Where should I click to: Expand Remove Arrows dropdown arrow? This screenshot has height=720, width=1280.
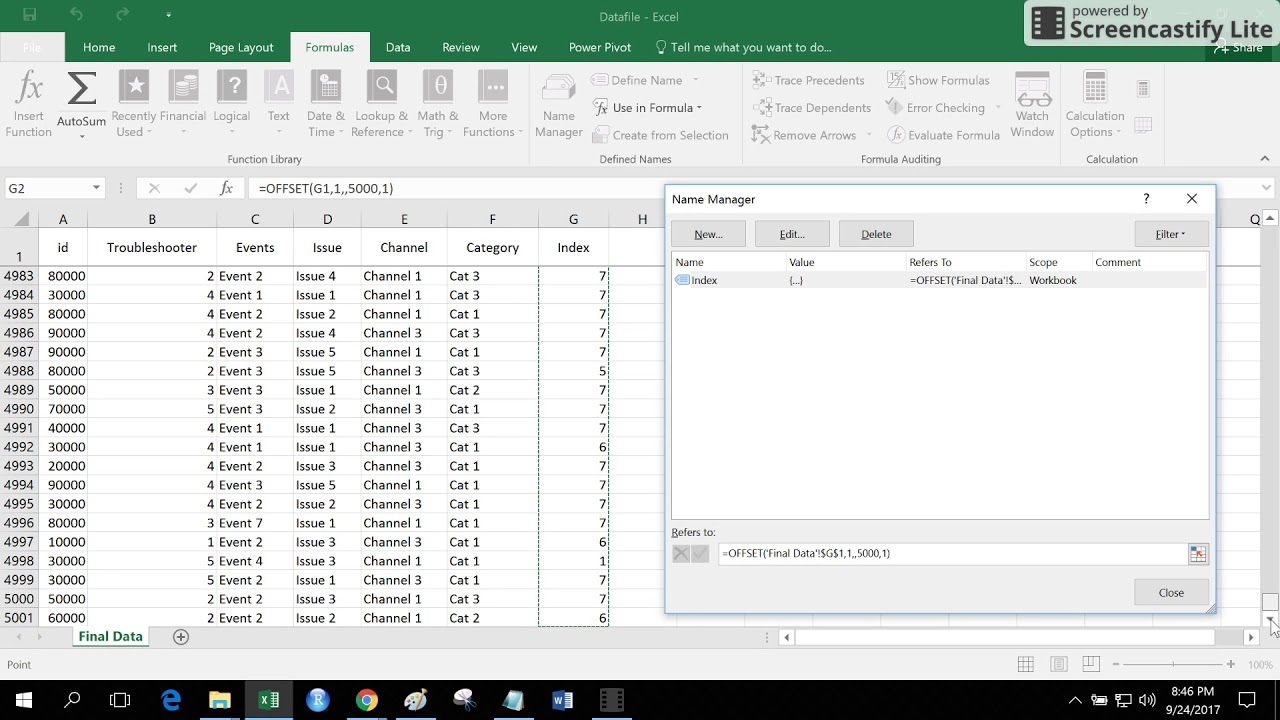(869, 135)
